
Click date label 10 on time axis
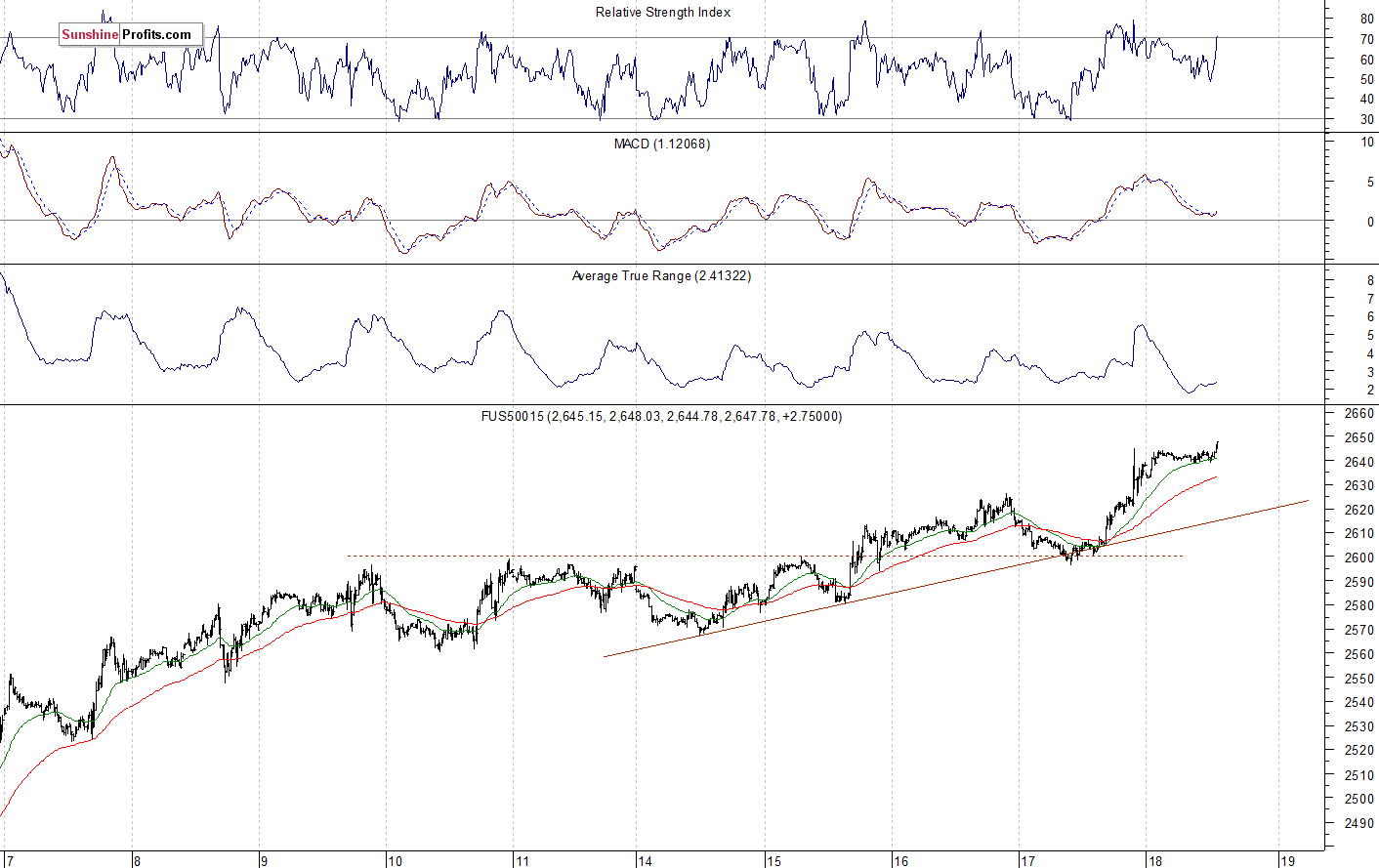[395, 860]
